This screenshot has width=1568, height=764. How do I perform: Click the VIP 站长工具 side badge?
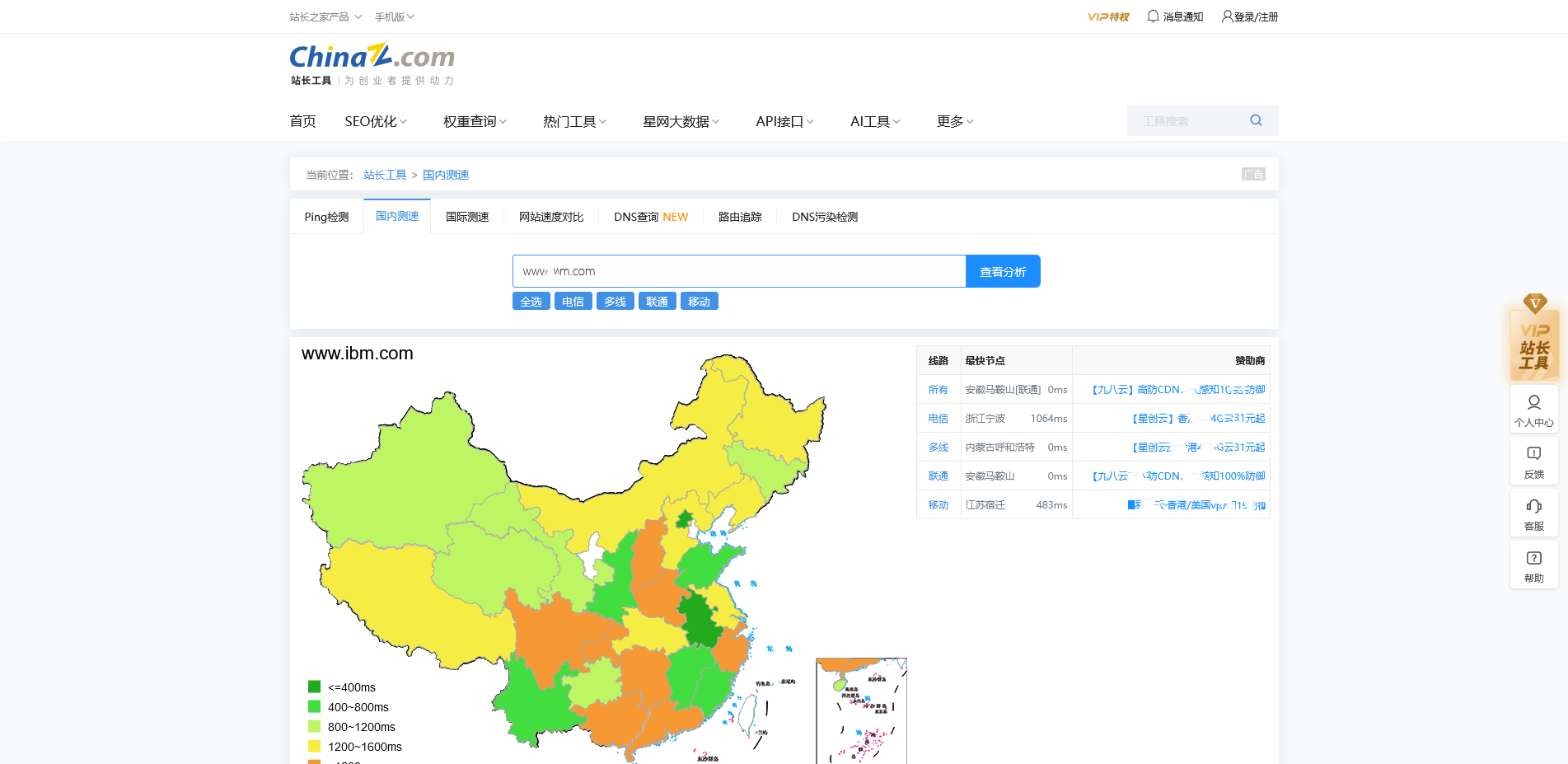pos(1534,338)
